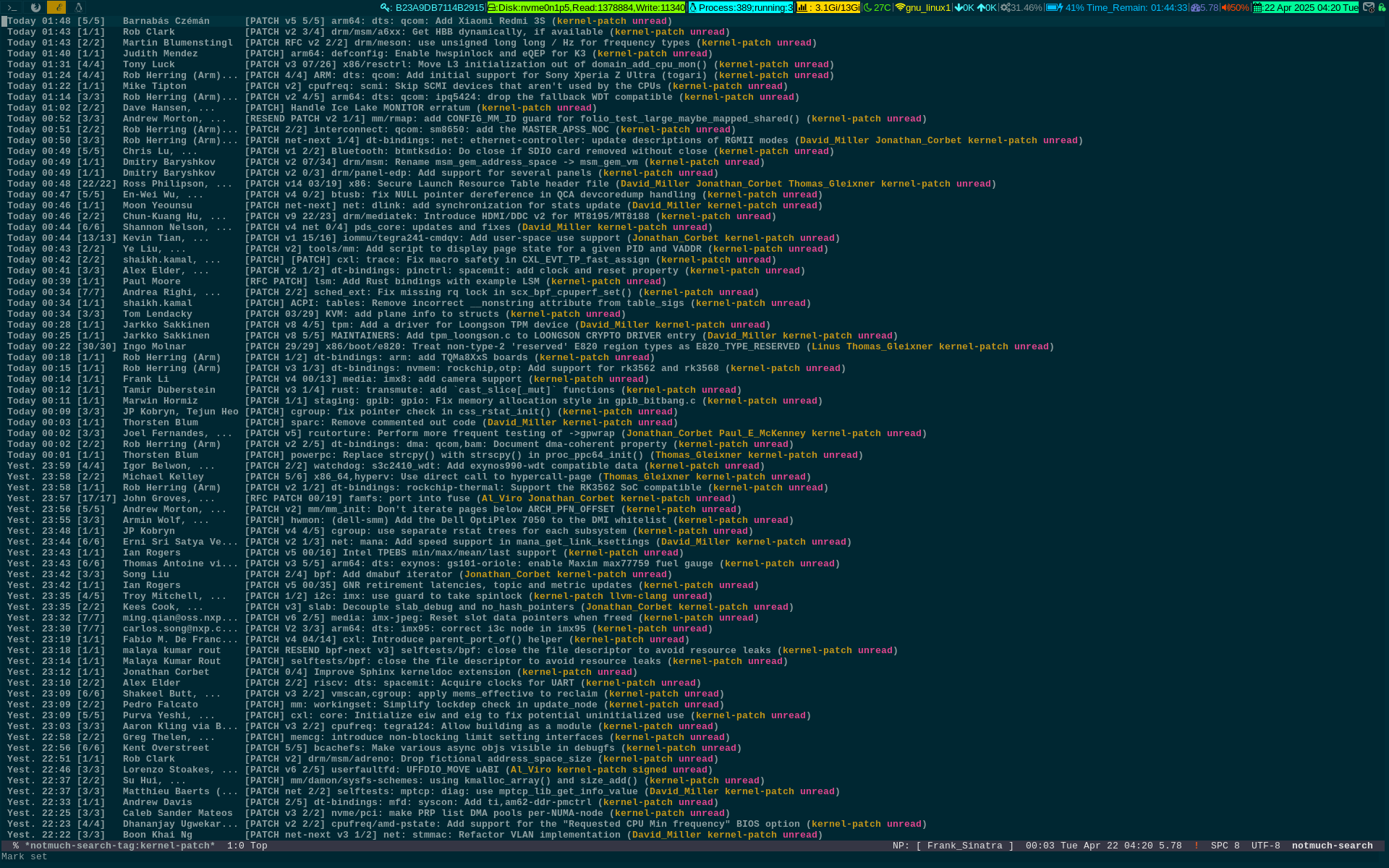Viewport: 1389px width, 868px height.
Task: Open the terminal workspace icon
Action: [12, 7]
